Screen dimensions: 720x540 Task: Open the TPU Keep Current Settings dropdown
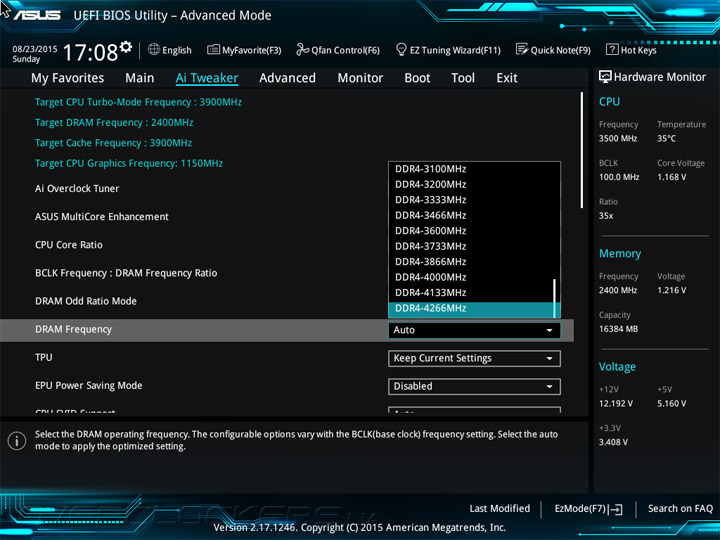pyautogui.click(x=474, y=358)
